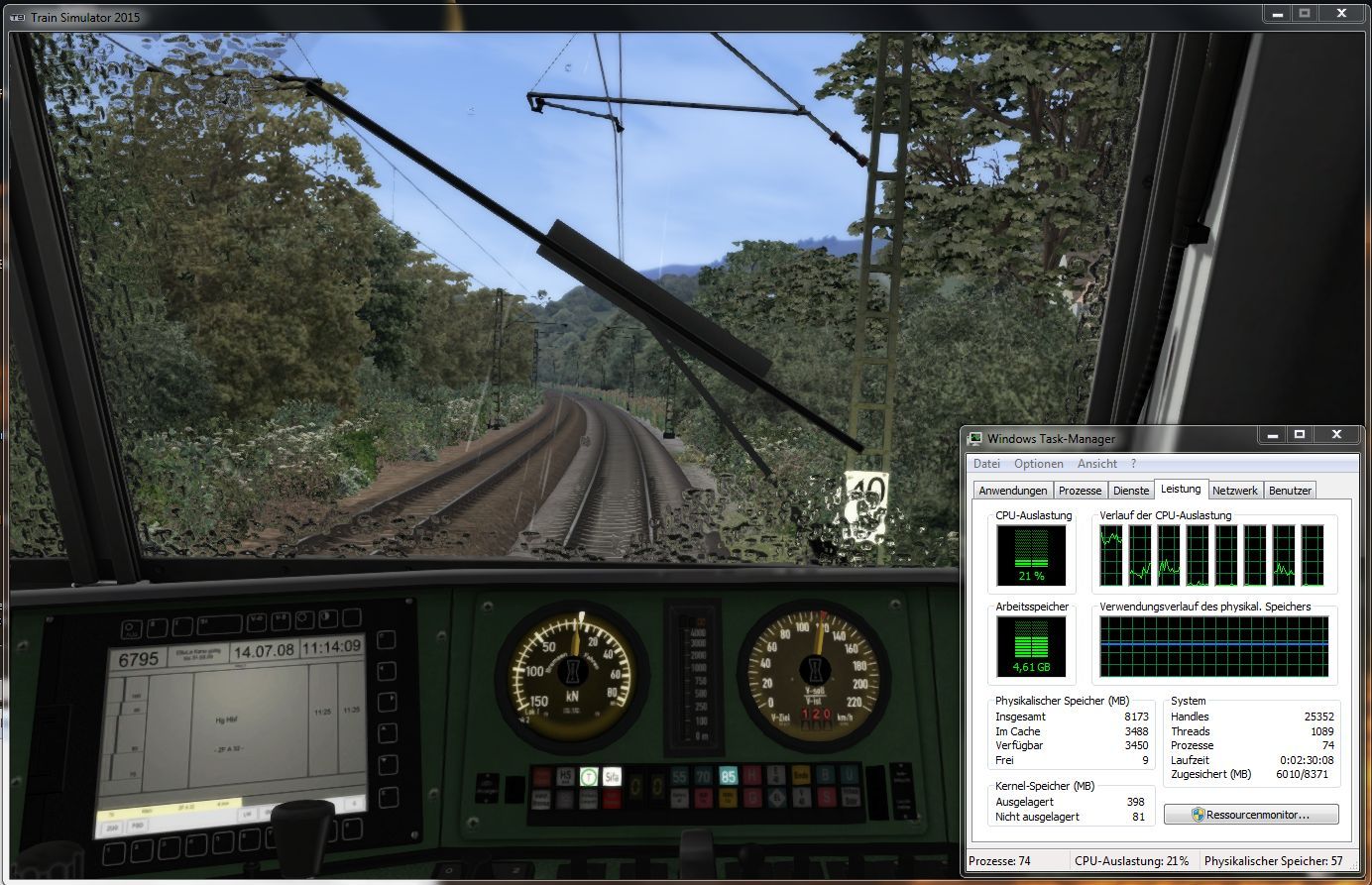This screenshot has width=1372, height=885.
Task: Switch to the Anwendungen tab
Action: 1012,491
